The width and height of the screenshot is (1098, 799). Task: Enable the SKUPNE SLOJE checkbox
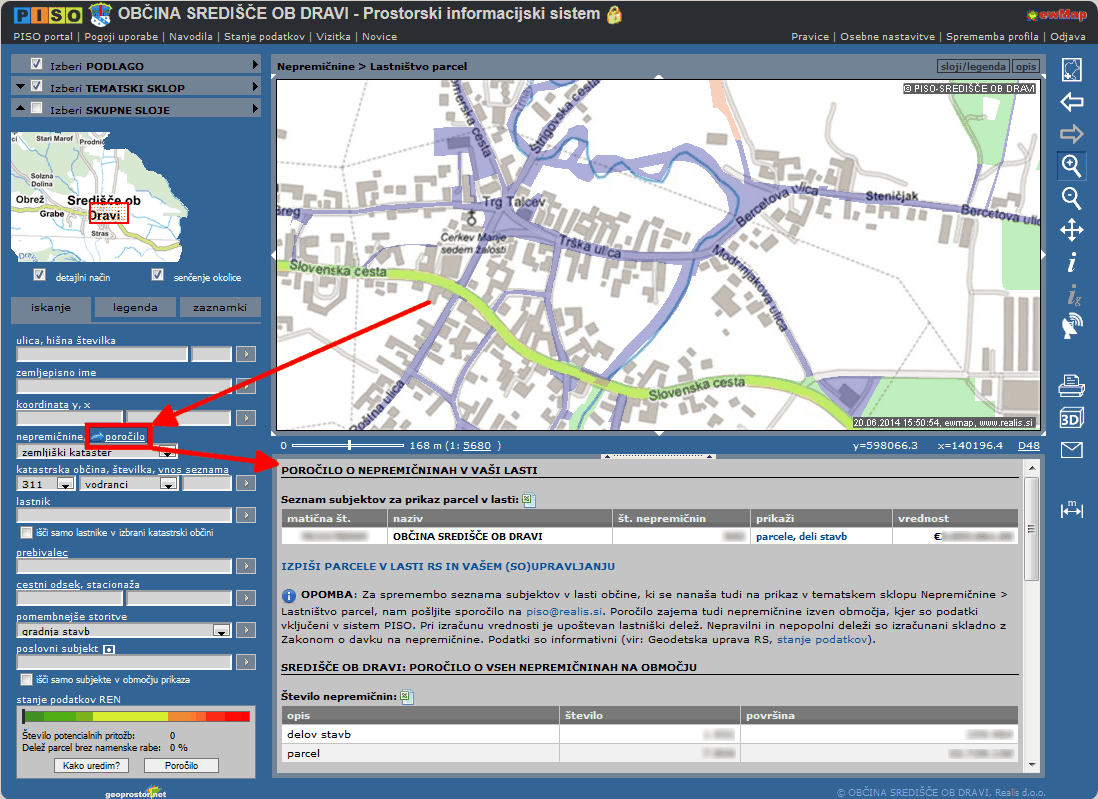click(x=37, y=109)
